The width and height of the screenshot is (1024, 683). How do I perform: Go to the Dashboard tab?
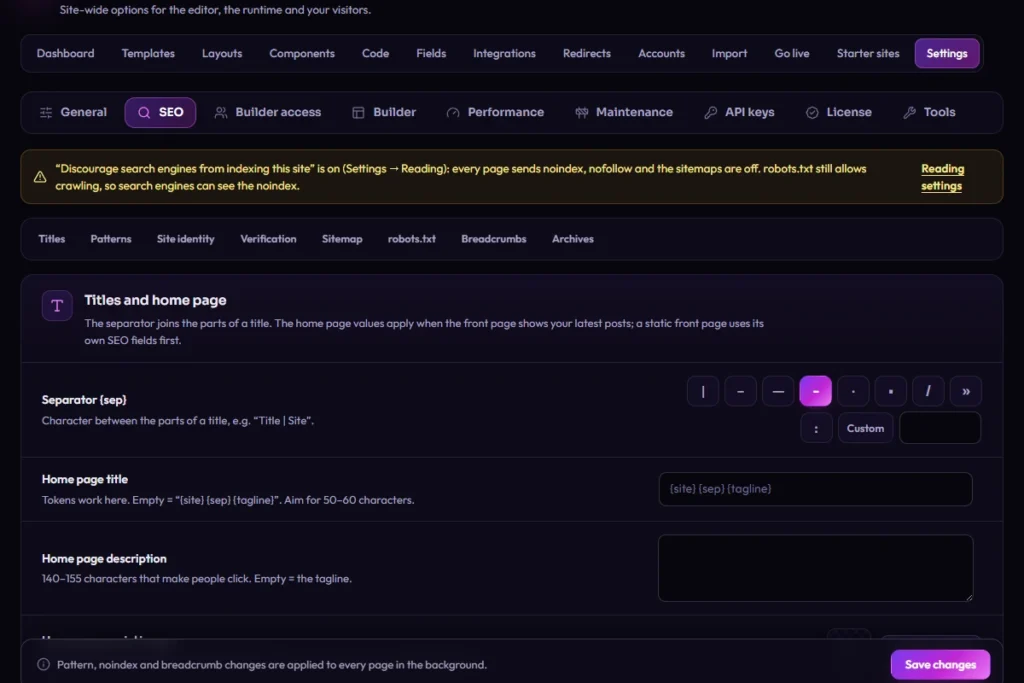[x=65, y=54]
